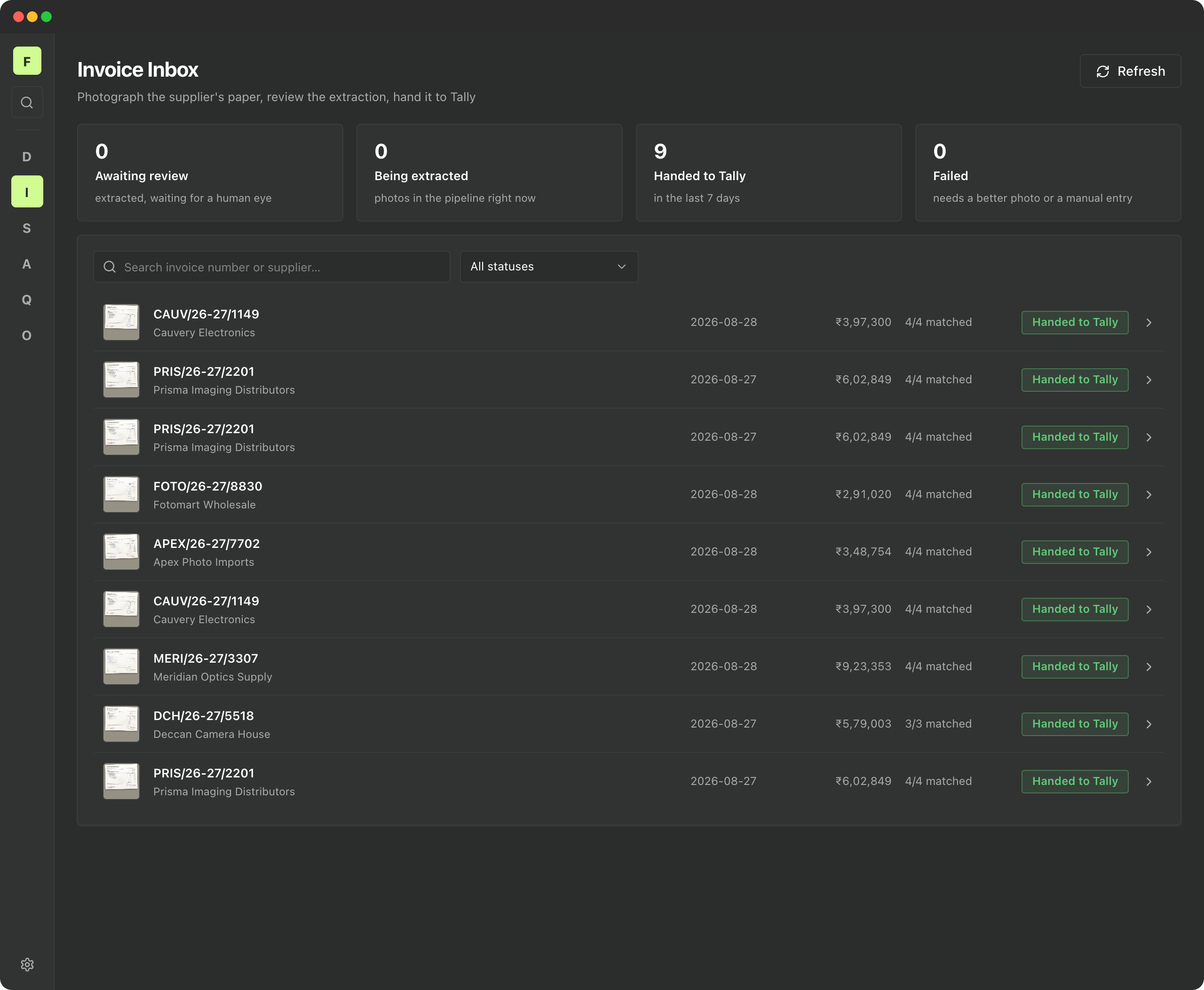Click the Meridian Optics Supply supplier name
This screenshot has width=1204, height=990.
point(213,677)
